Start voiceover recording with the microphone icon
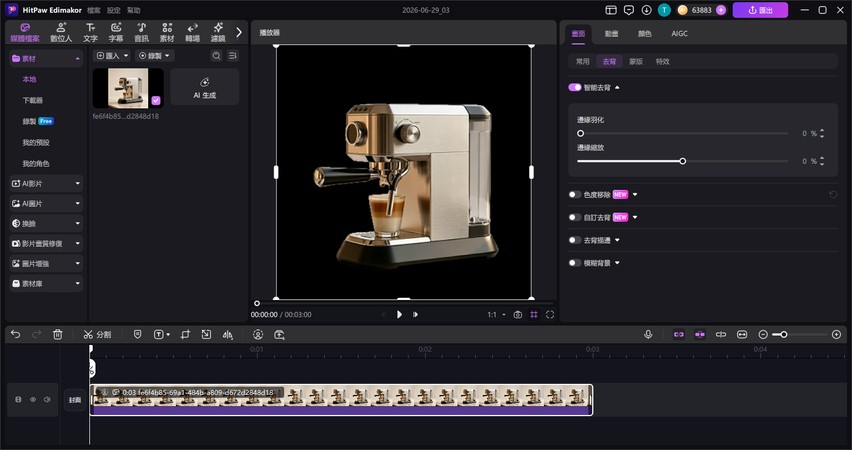The height and width of the screenshot is (450, 852). [648, 334]
